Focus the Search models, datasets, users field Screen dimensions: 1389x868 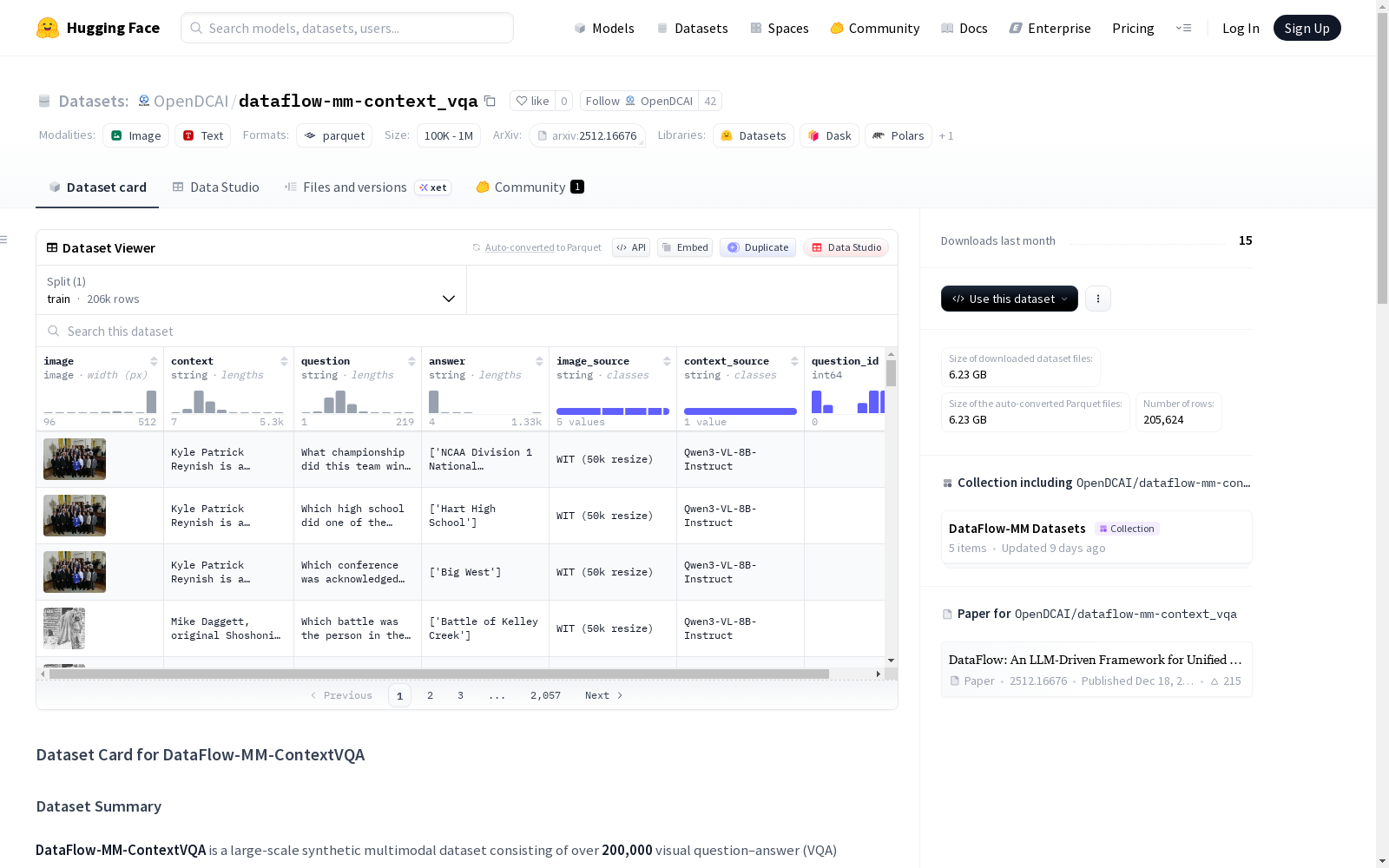coord(347,28)
